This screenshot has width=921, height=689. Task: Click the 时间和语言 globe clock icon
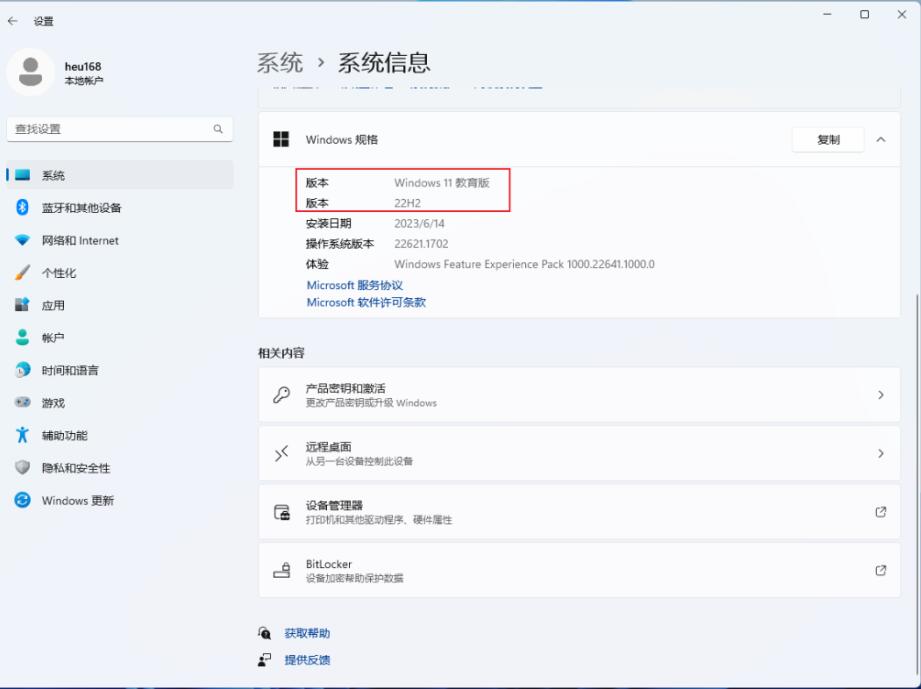point(22,370)
